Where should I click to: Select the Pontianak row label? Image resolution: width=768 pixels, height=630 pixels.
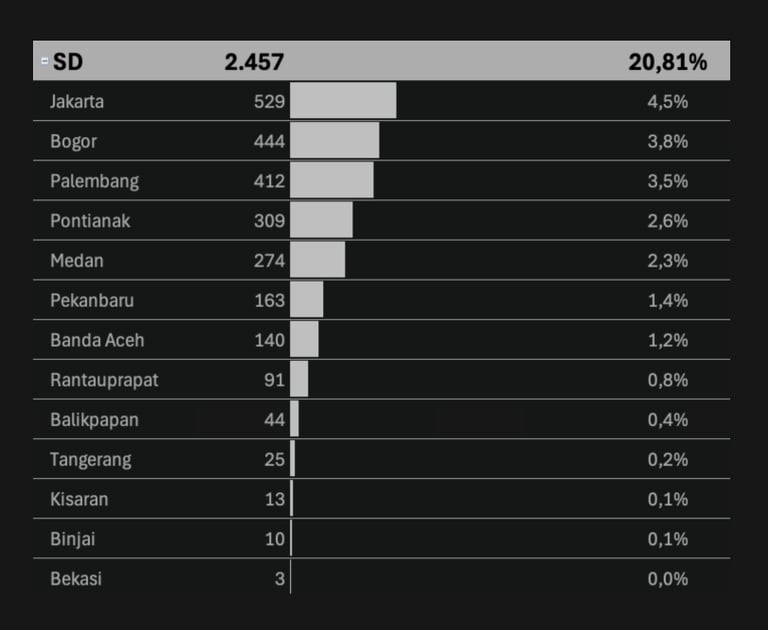point(90,221)
